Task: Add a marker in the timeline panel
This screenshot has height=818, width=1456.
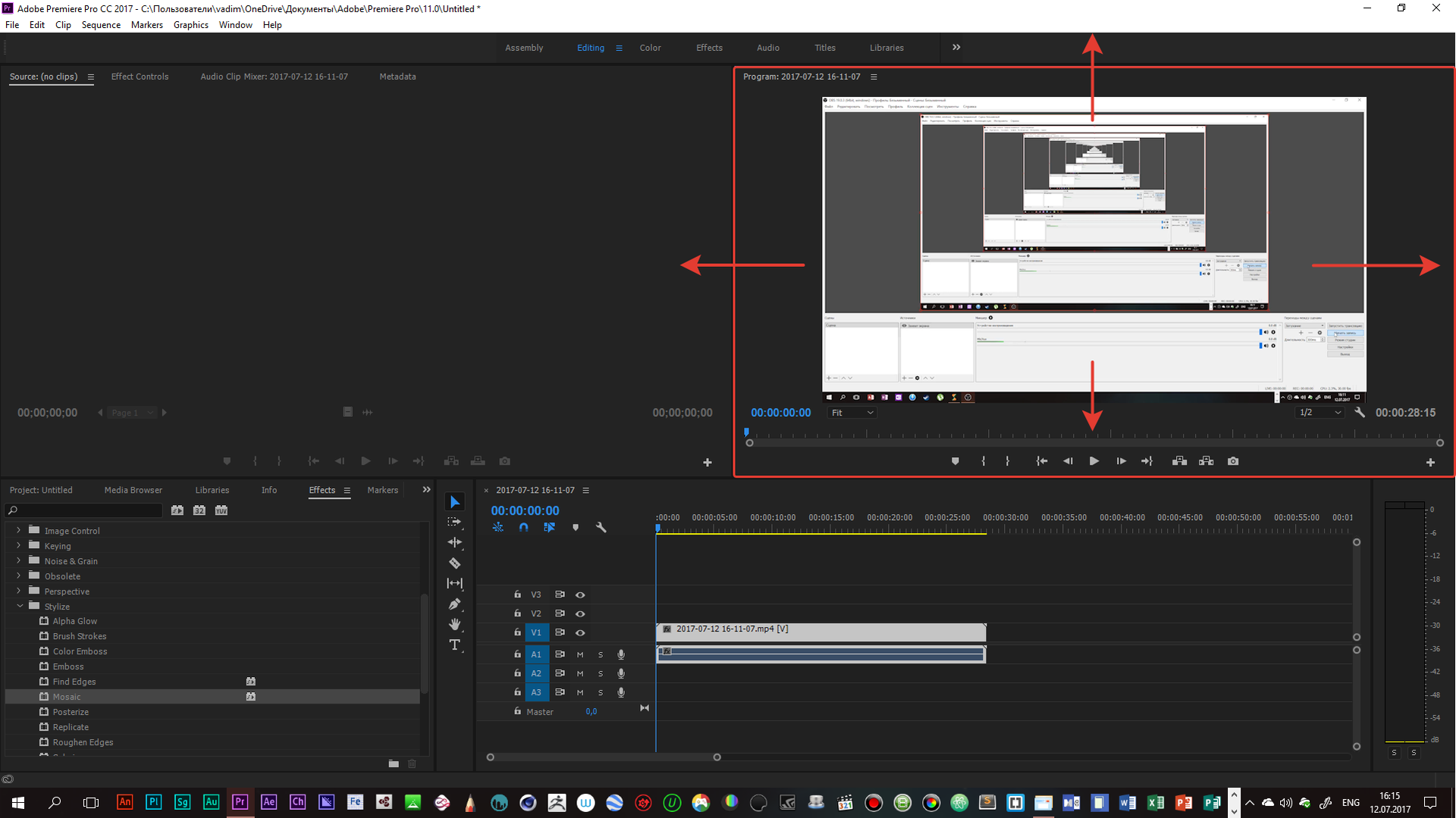Action: pyautogui.click(x=576, y=527)
